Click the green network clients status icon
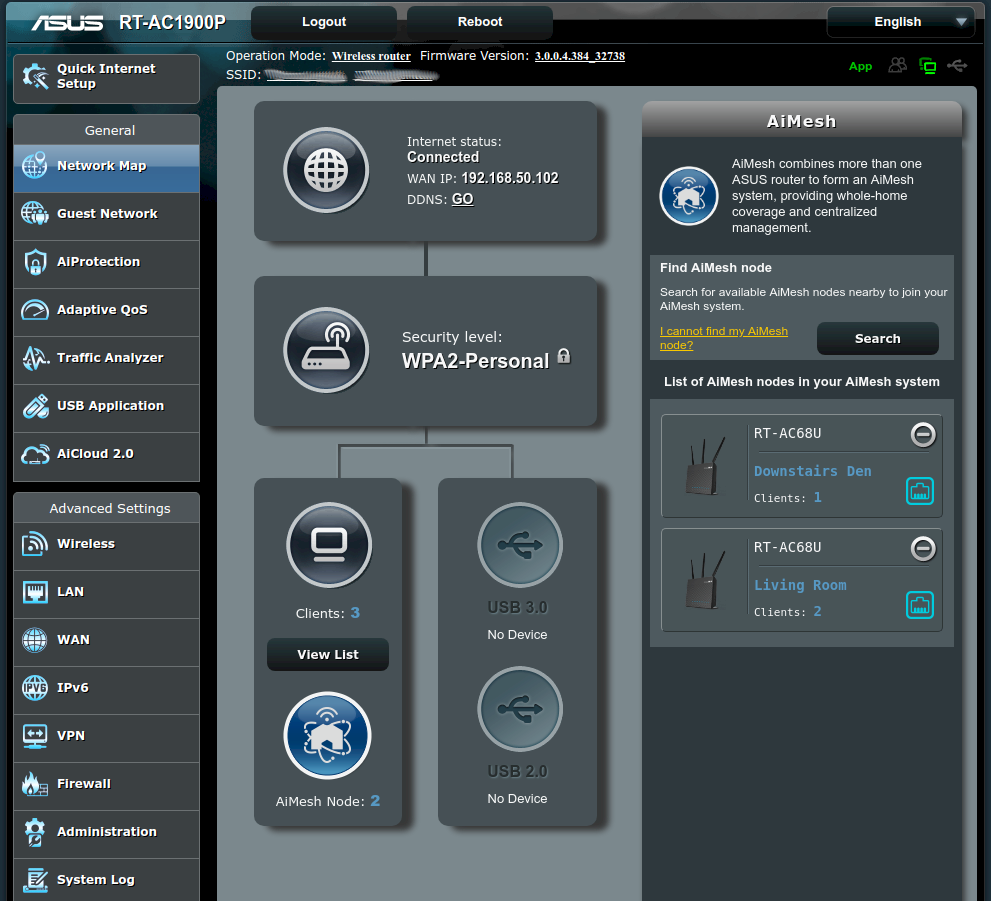The height and width of the screenshot is (901, 991). pyautogui.click(x=927, y=65)
